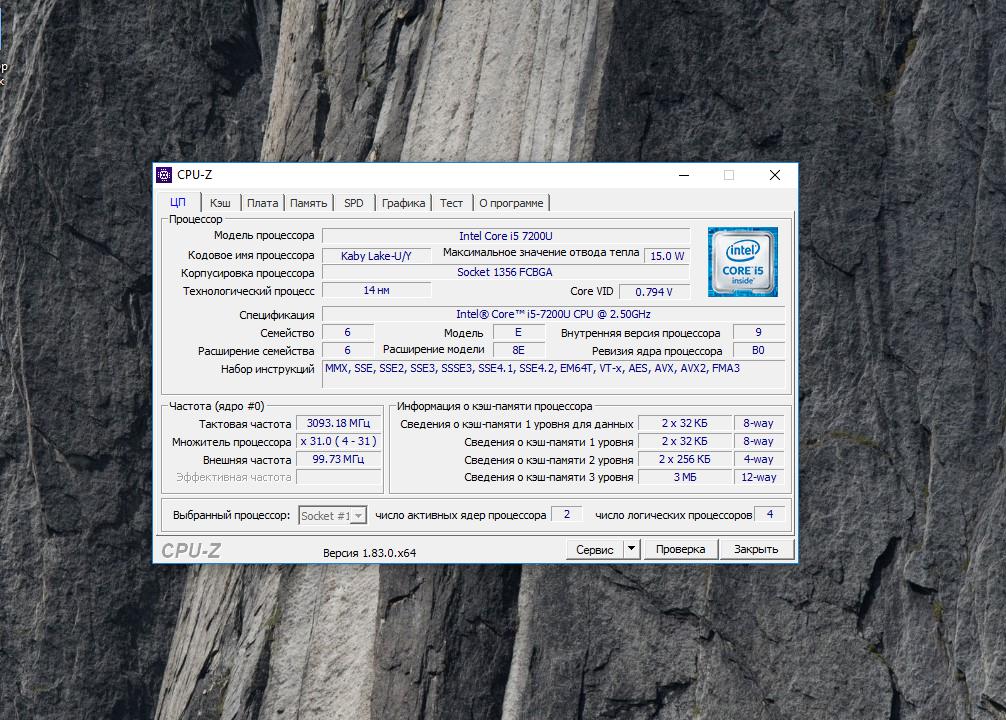Click the logical processors count 4
This screenshot has height=720, width=1006.
click(x=770, y=514)
